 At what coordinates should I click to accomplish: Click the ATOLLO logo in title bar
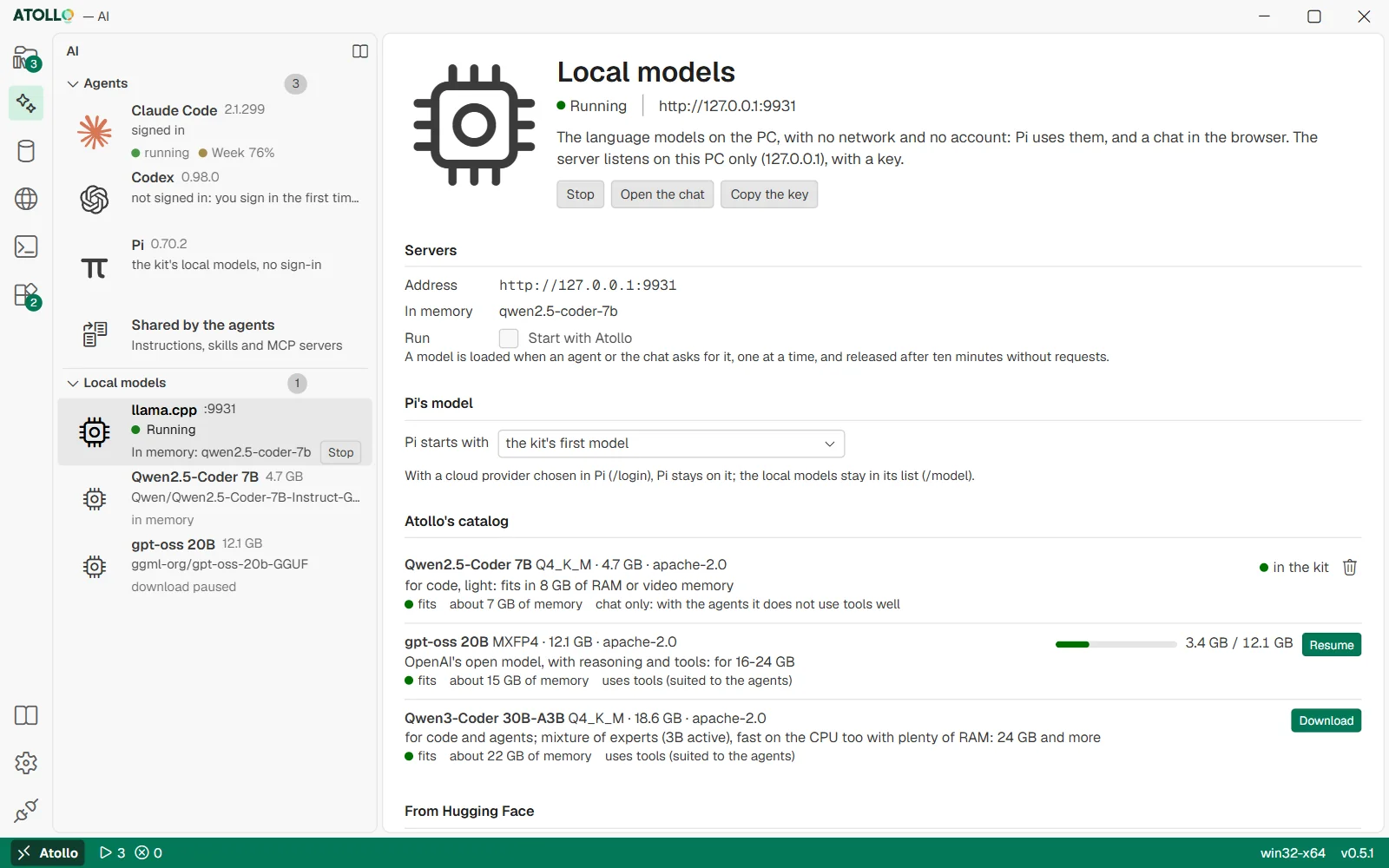[43, 16]
